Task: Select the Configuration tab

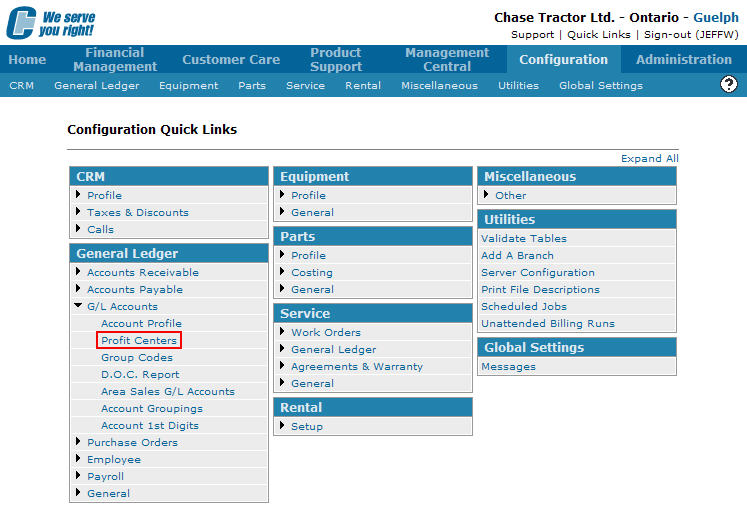Action: [x=564, y=60]
